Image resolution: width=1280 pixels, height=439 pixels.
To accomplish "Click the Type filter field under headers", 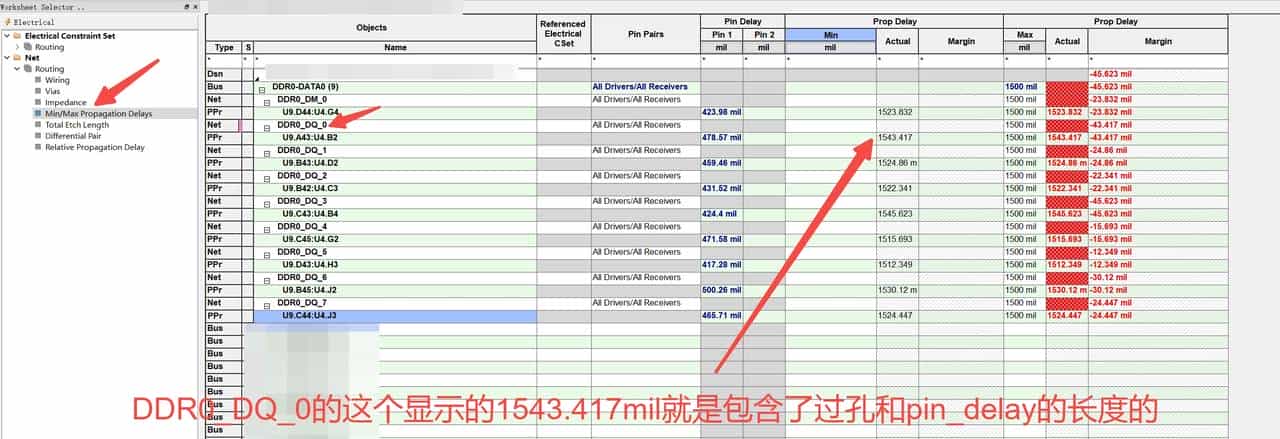I will (x=224, y=60).
